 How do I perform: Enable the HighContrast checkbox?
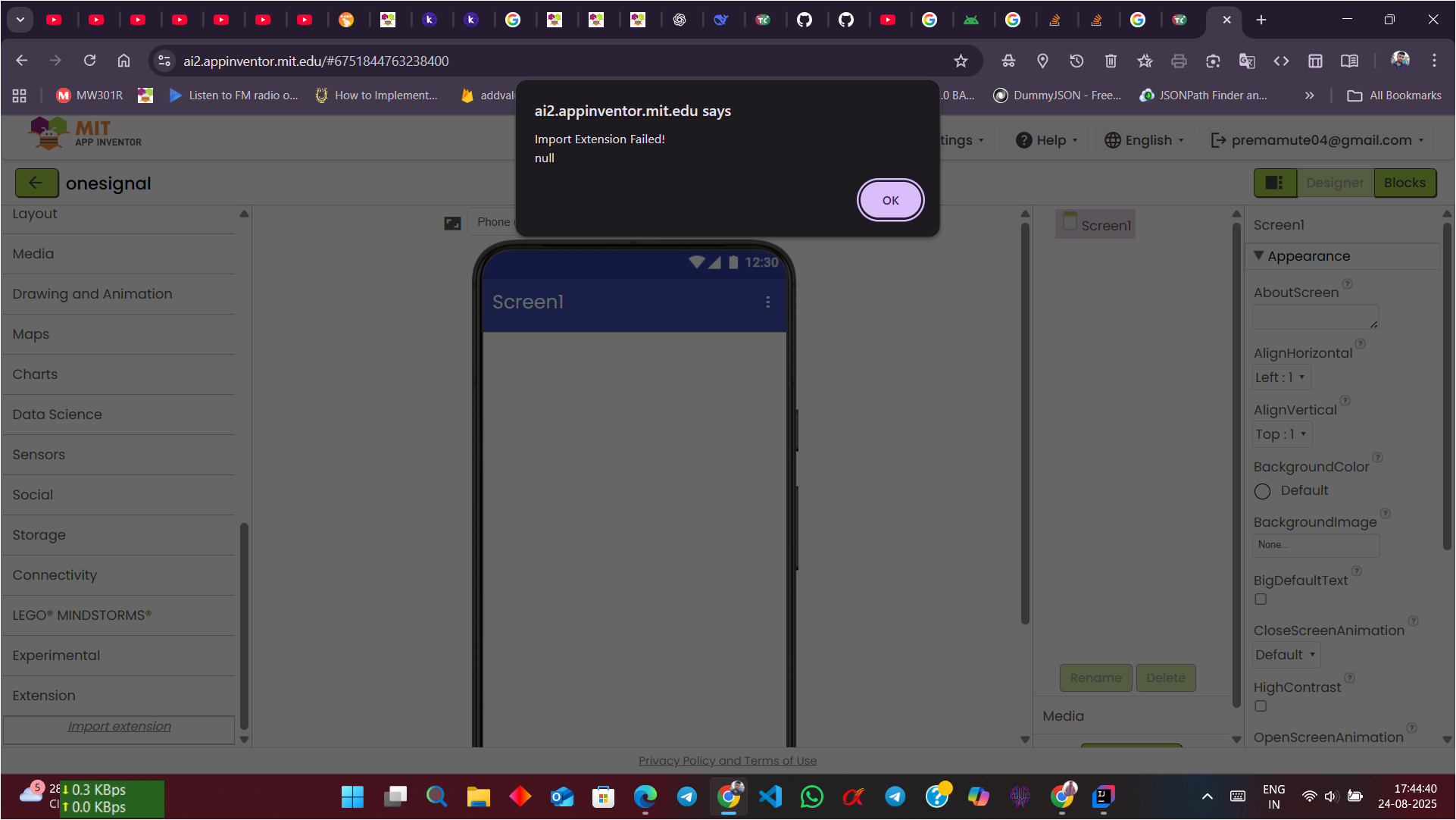coord(1261,706)
